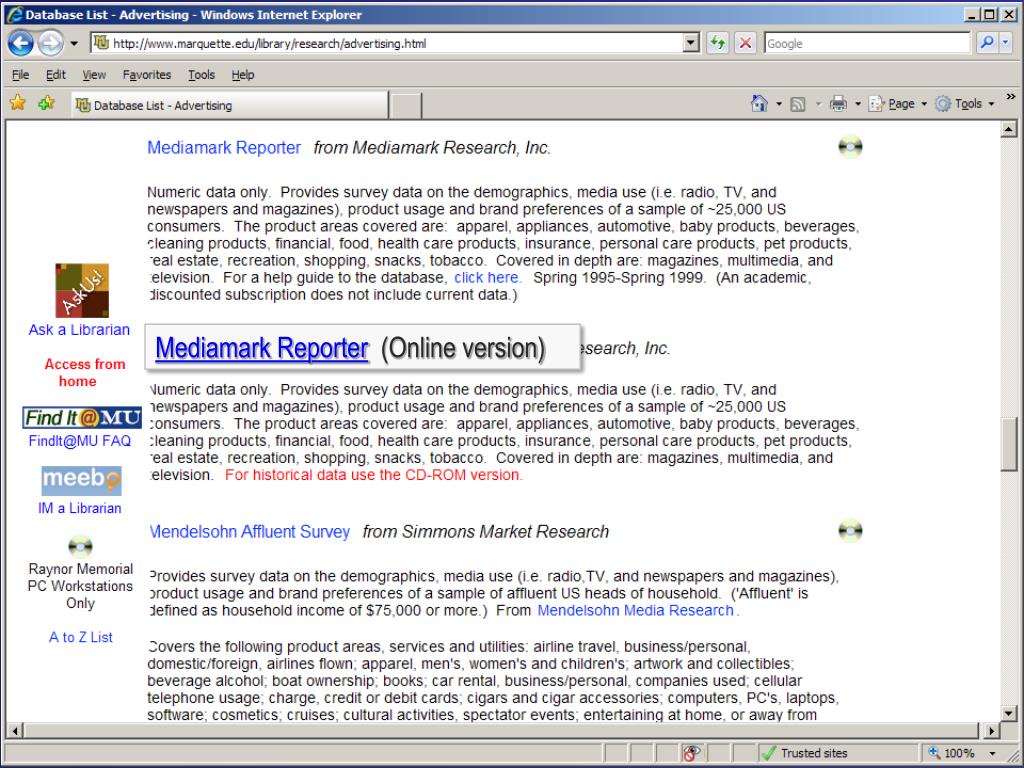This screenshot has width=1024, height=768.
Task: Go forward with the Forward arrow button
Action: (50, 44)
